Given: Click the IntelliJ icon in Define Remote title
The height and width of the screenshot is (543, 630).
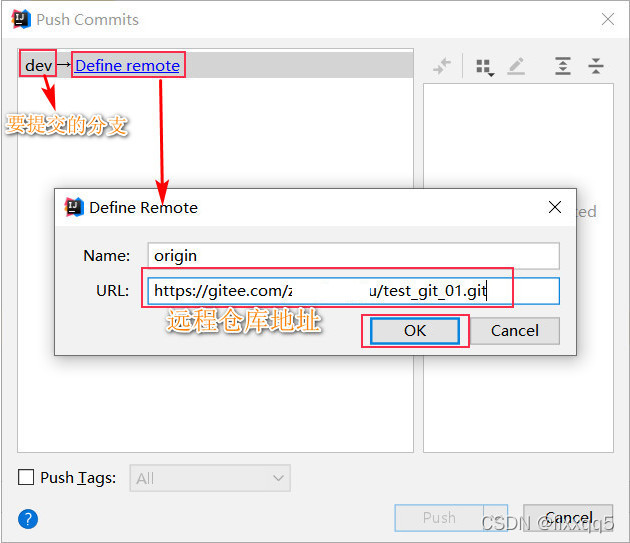Looking at the screenshot, I should [x=74, y=207].
